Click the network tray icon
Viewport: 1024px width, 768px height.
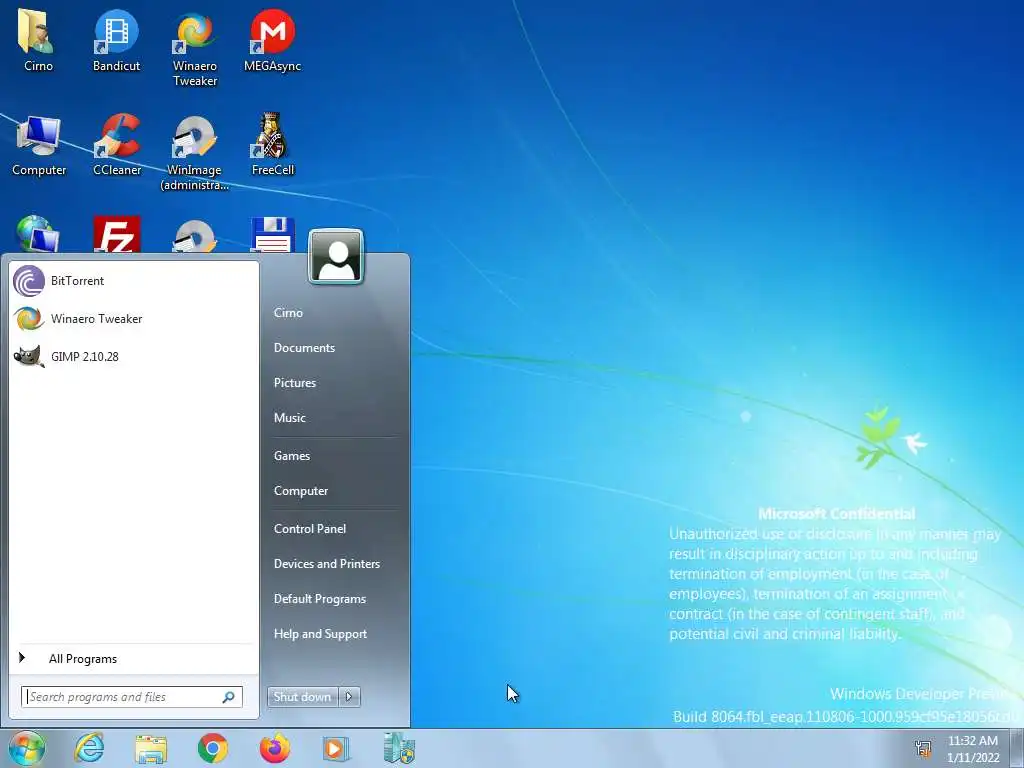click(x=923, y=748)
